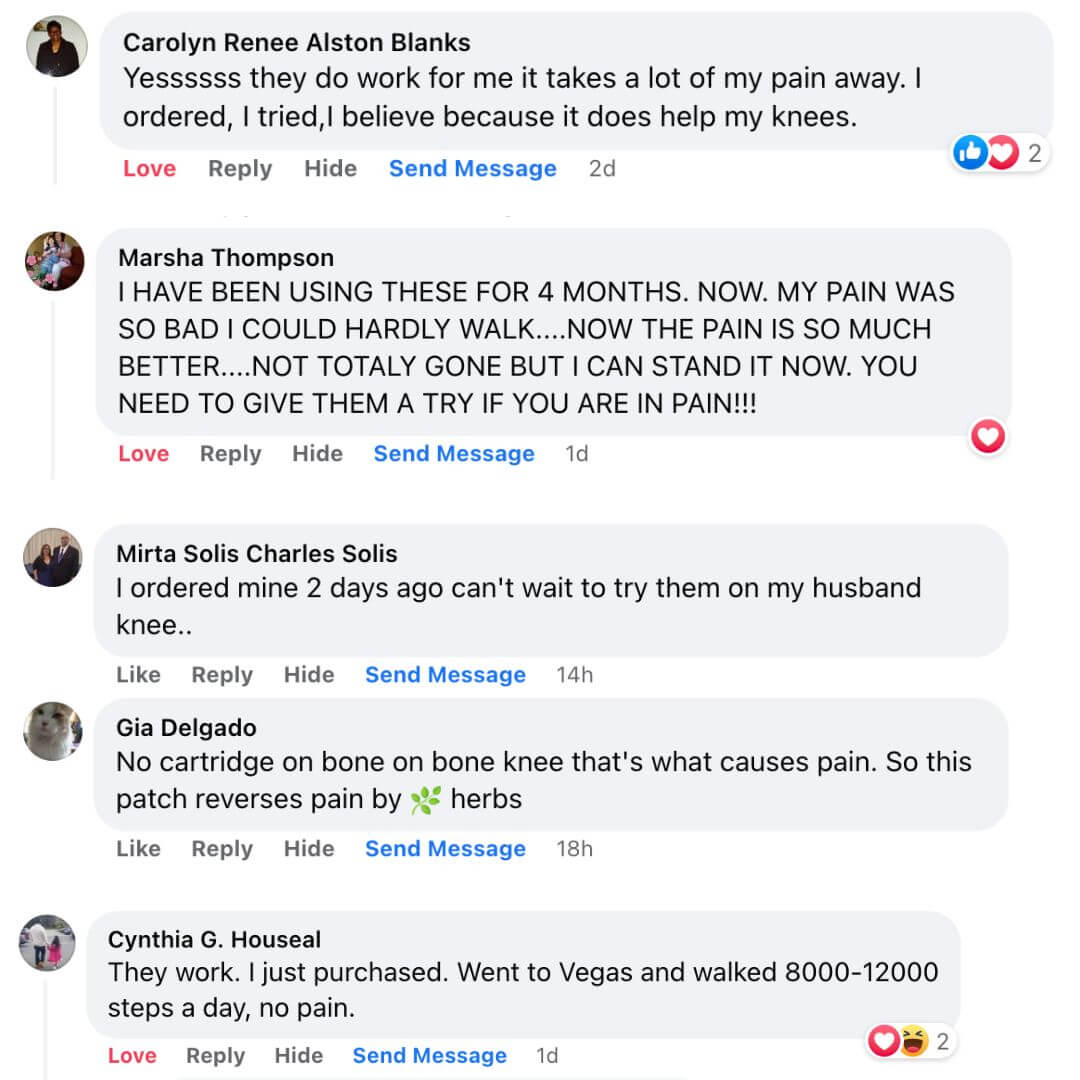Image resolution: width=1080 pixels, height=1080 pixels.
Task: View reactions on Carolyn's comment
Action: (x=1000, y=153)
